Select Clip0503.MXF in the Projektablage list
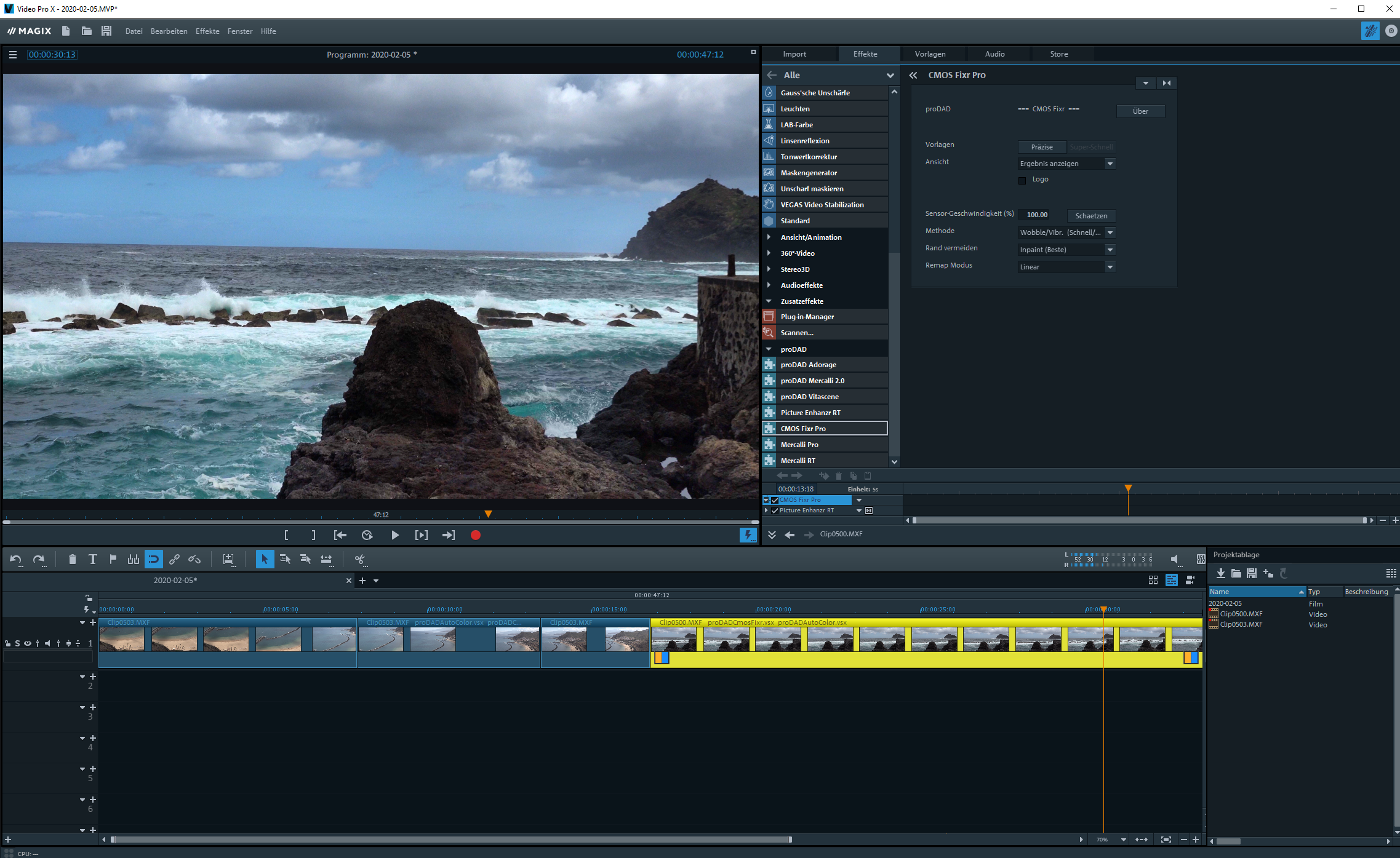 click(1241, 624)
